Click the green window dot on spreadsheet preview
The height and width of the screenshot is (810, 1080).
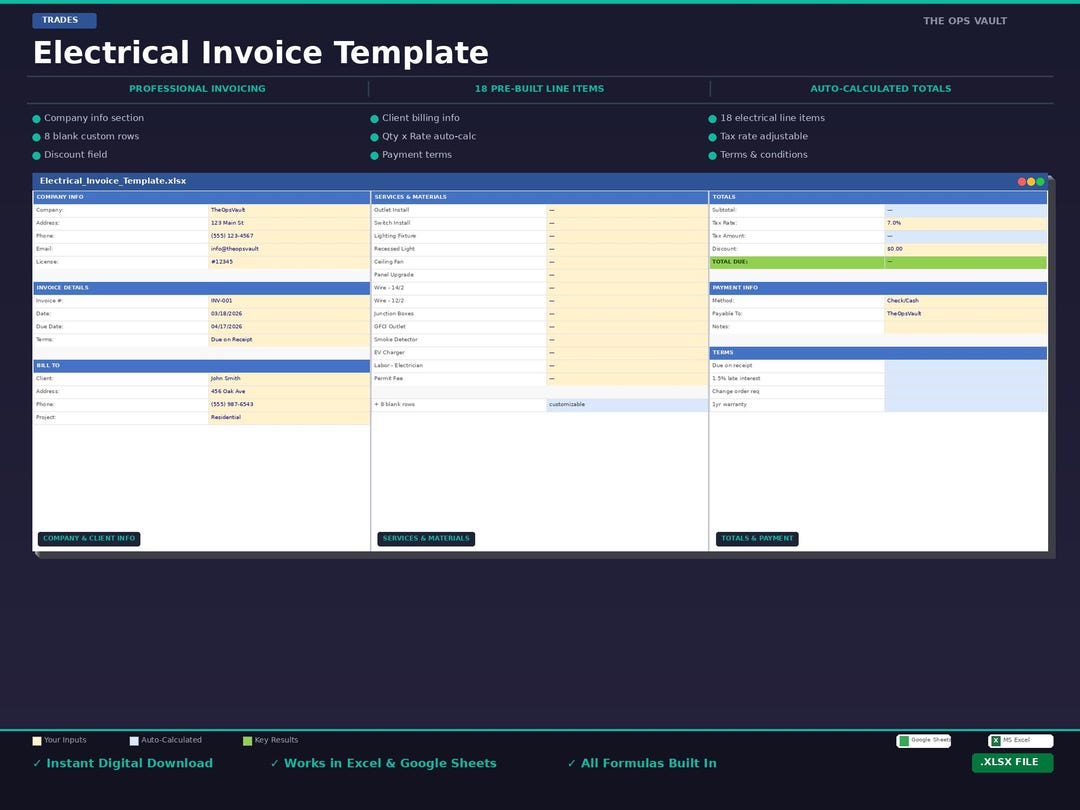[1040, 182]
